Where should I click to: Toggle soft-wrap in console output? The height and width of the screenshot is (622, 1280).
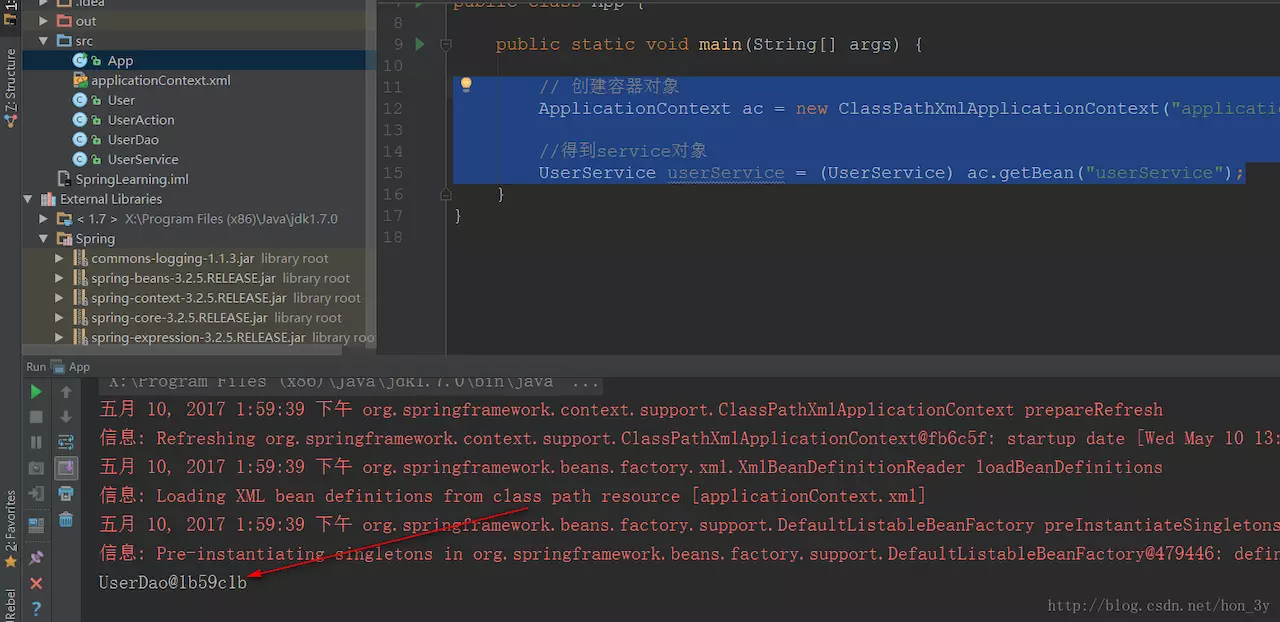pyautogui.click(x=66, y=441)
